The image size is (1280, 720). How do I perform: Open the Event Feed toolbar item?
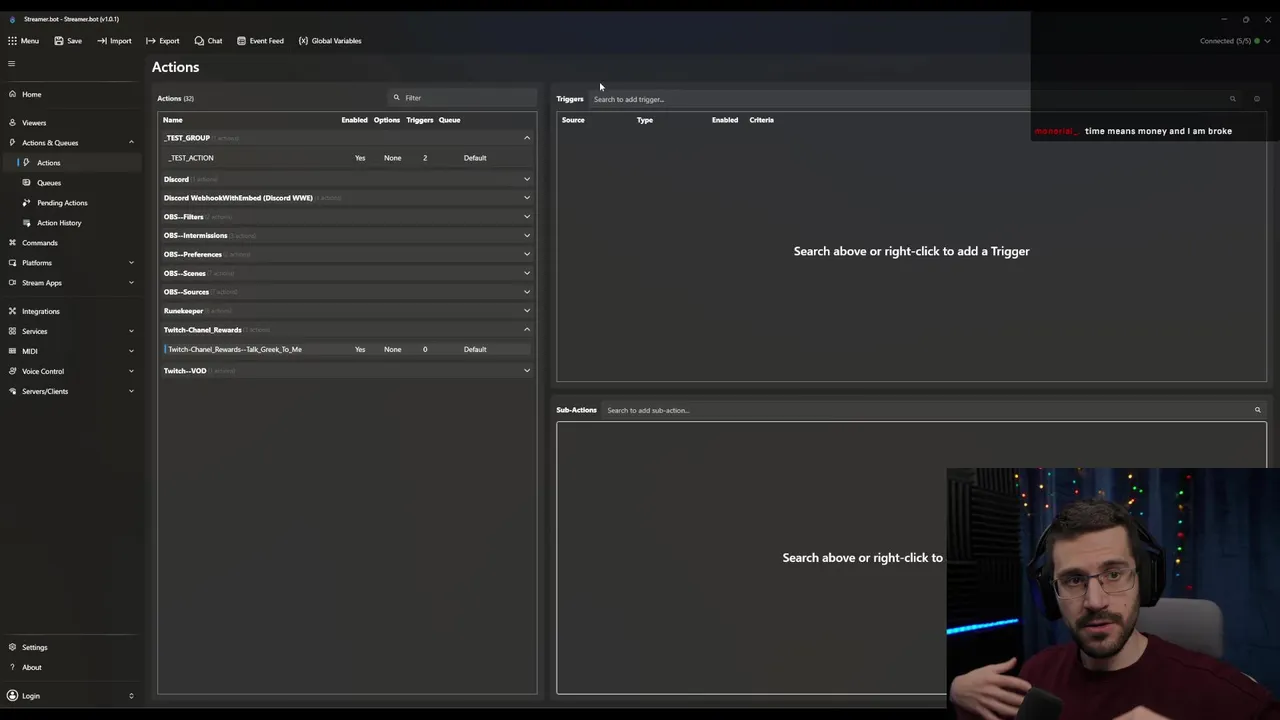[x=260, y=41]
